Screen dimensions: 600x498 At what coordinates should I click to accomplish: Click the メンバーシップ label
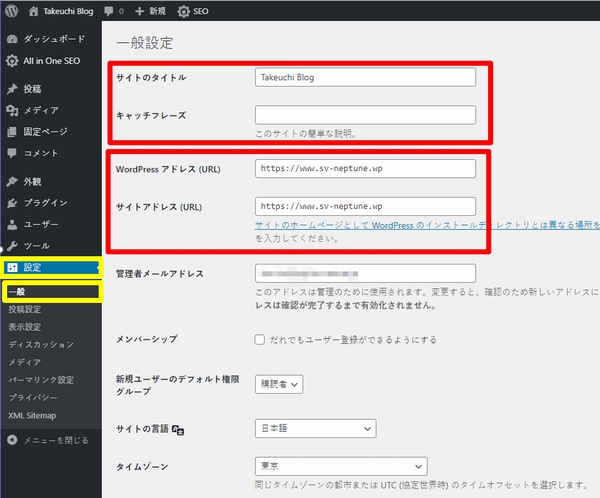tap(147, 339)
